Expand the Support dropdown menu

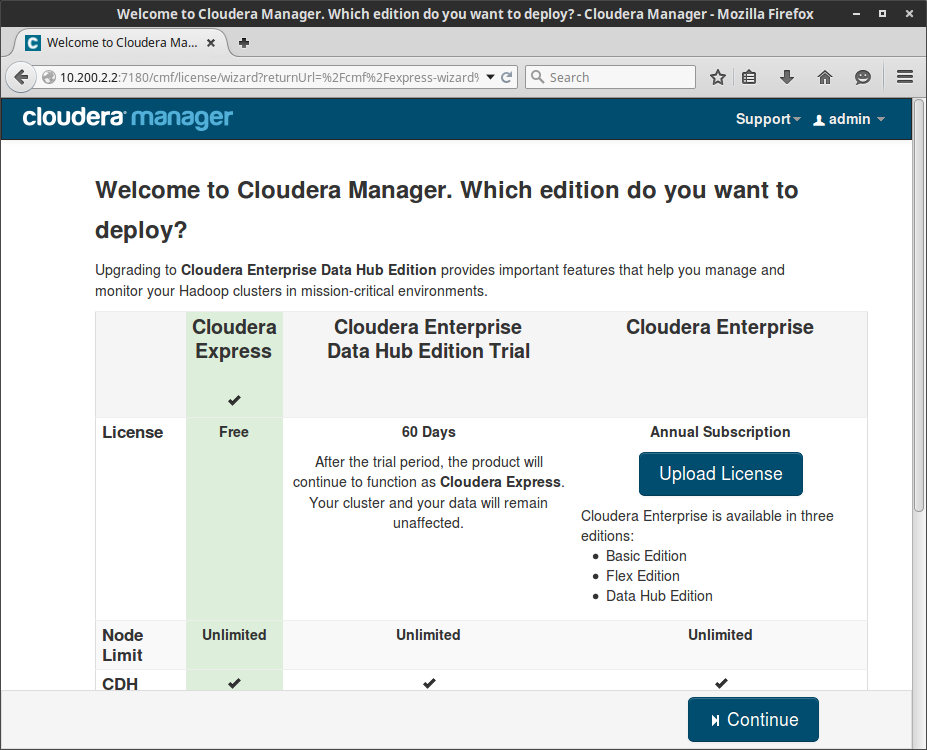pyautogui.click(x=768, y=119)
